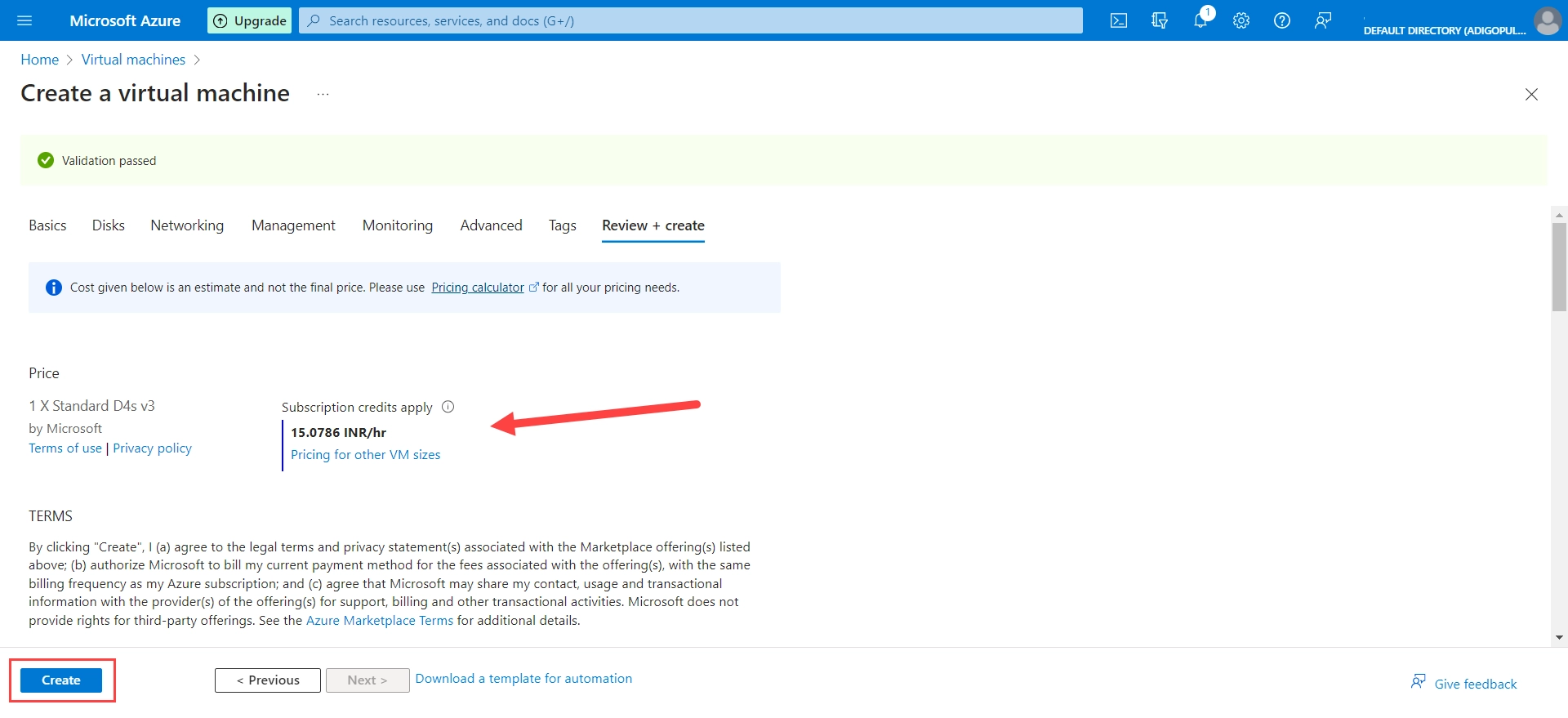The width and height of the screenshot is (1568, 718).
Task: Click the TERMS heading
Action: pos(51,516)
